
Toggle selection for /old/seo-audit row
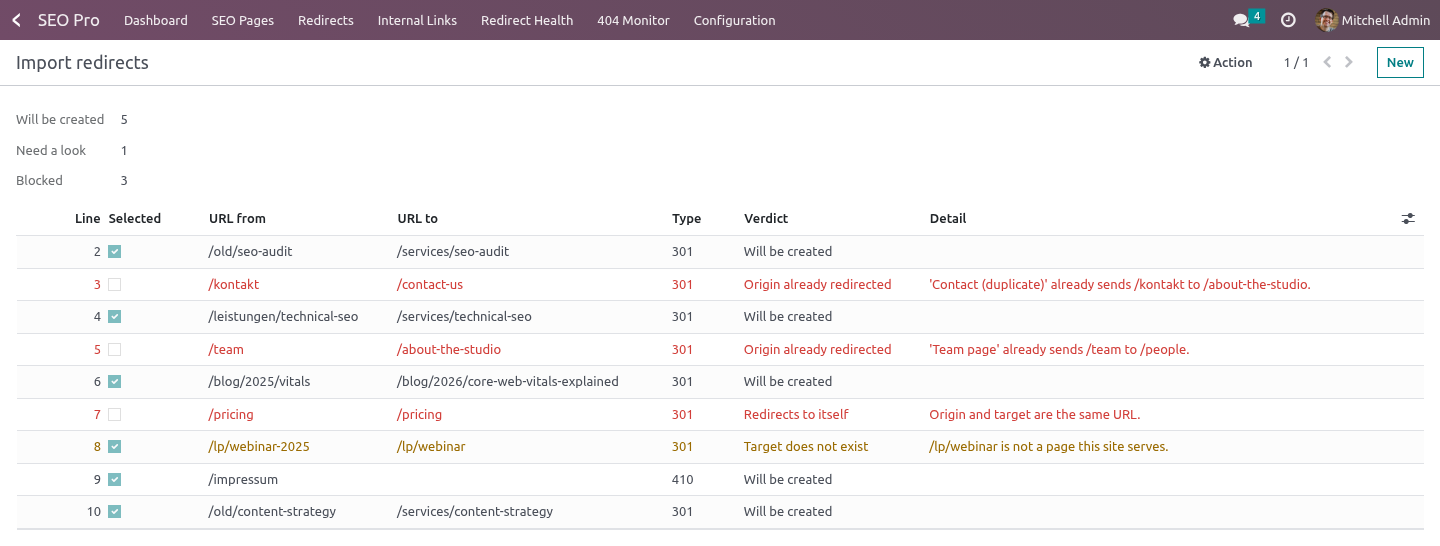(115, 252)
